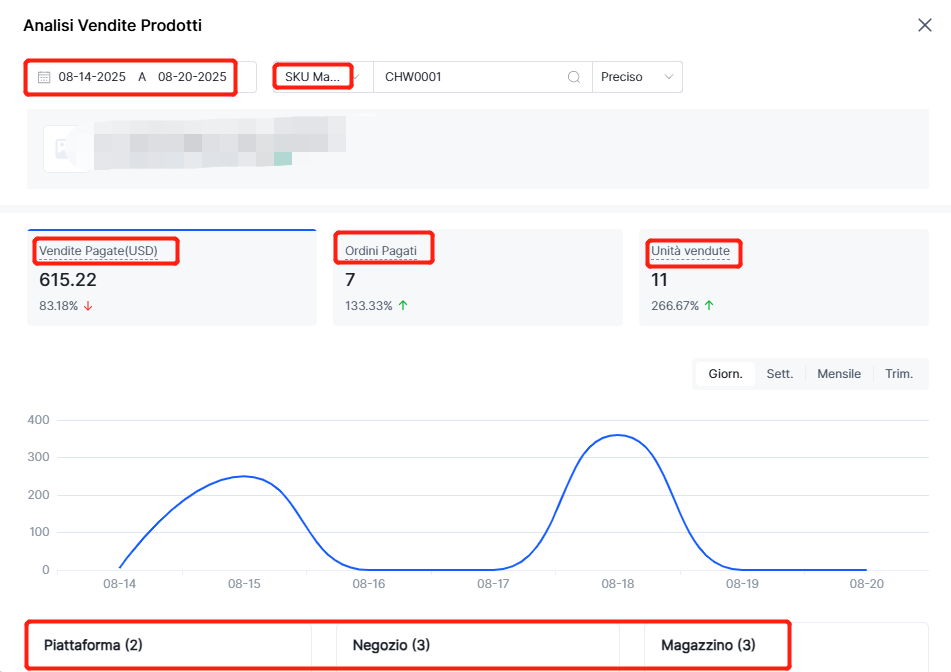Switch chart to Giorn. view
Screen dimensions: 951x672
pyautogui.click(x=725, y=374)
